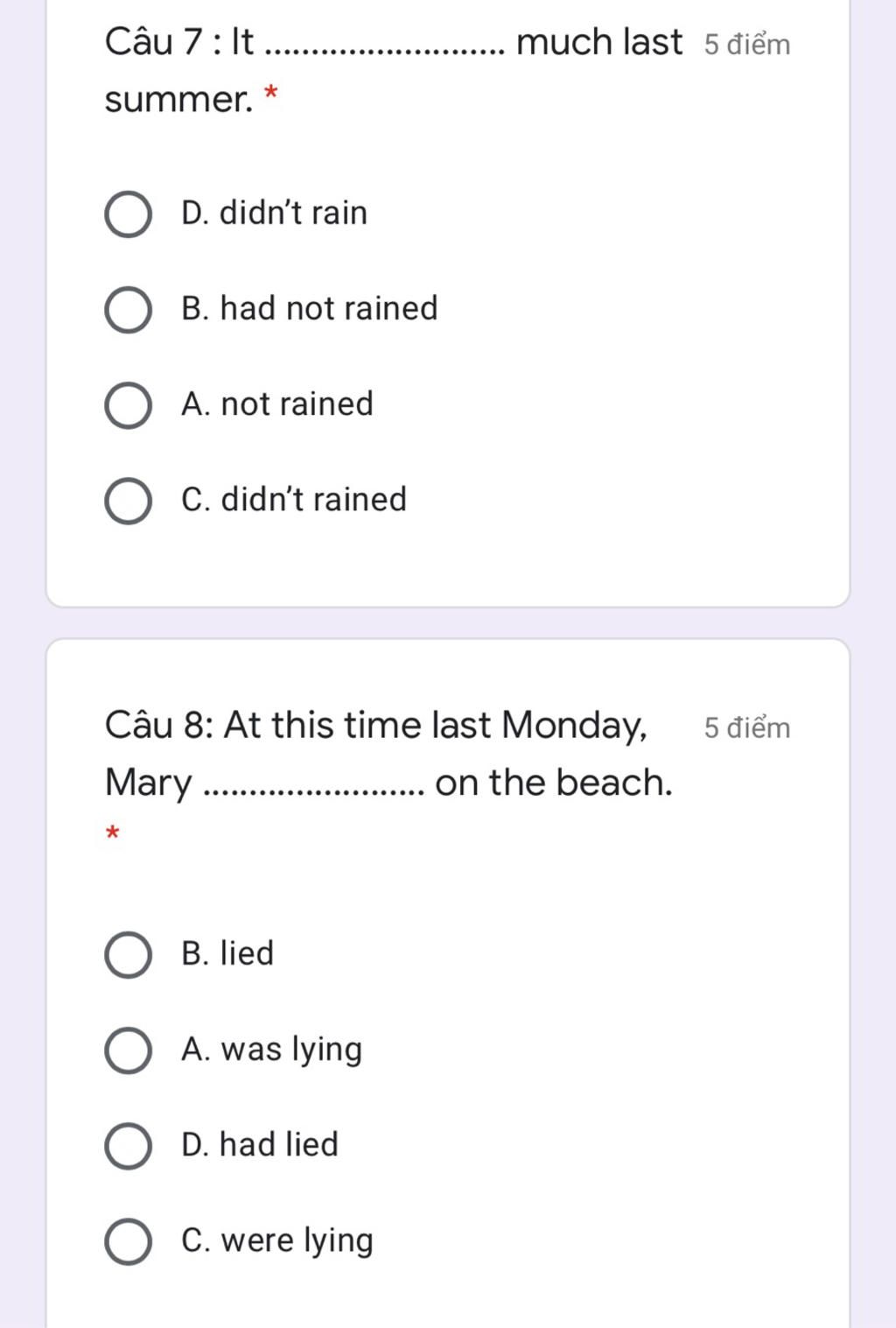Click the 'A. not rained' answer text
896x1328 pixels.
(276, 404)
